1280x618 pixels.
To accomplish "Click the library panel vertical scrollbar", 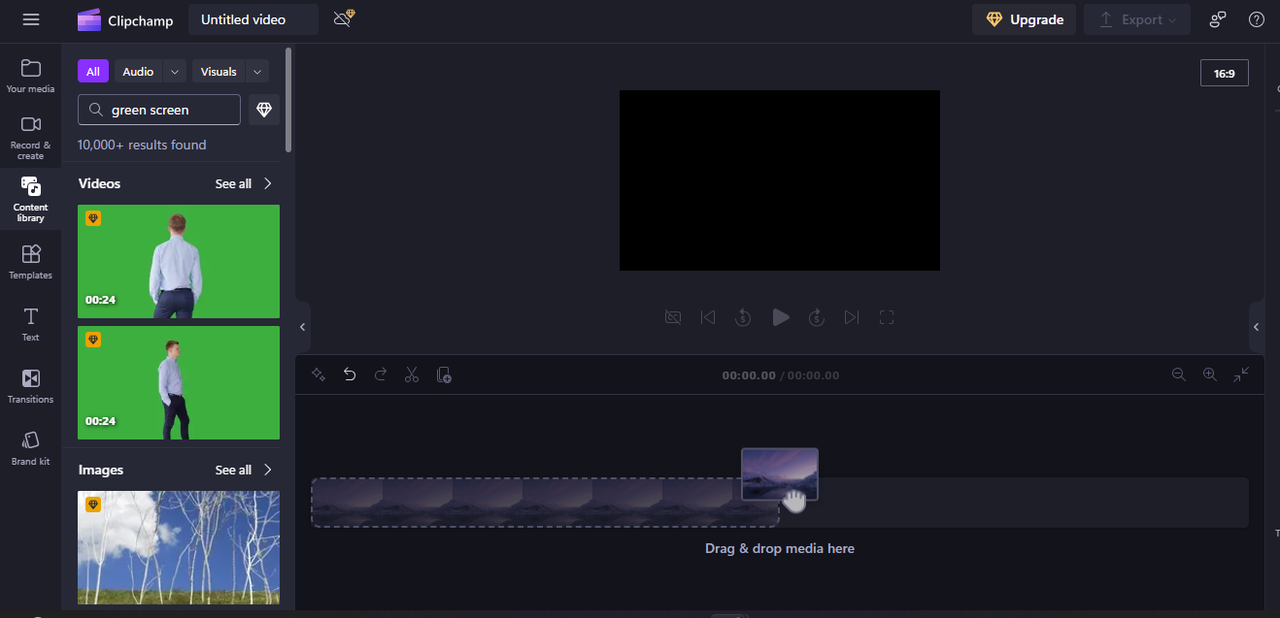I will pyautogui.click(x=289, y=100).
